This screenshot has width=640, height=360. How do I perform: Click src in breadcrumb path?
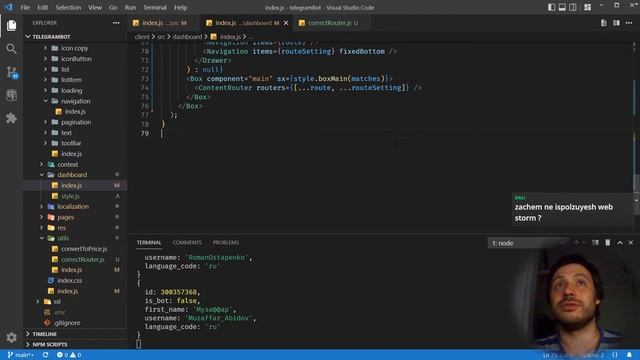pos(161,37)
